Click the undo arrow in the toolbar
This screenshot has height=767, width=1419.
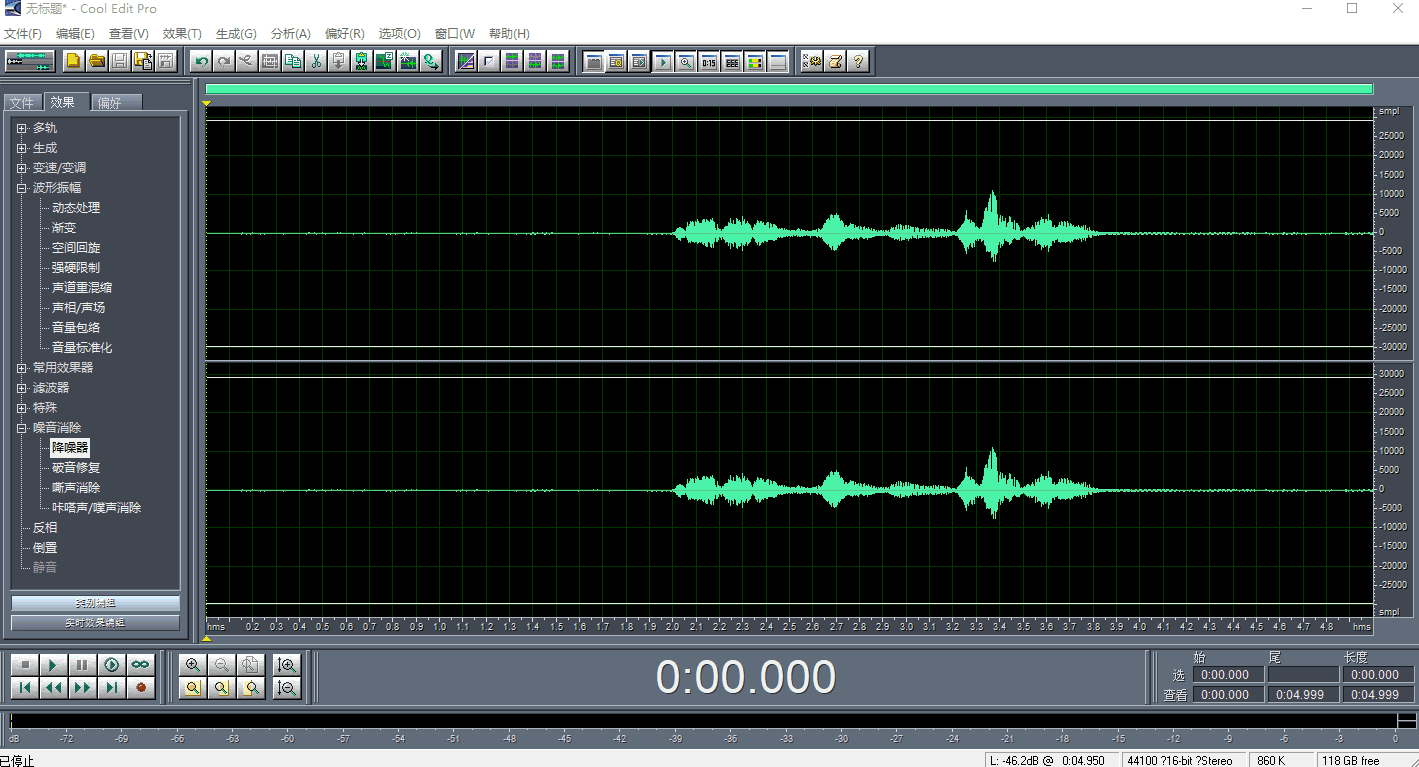[201, 61]
